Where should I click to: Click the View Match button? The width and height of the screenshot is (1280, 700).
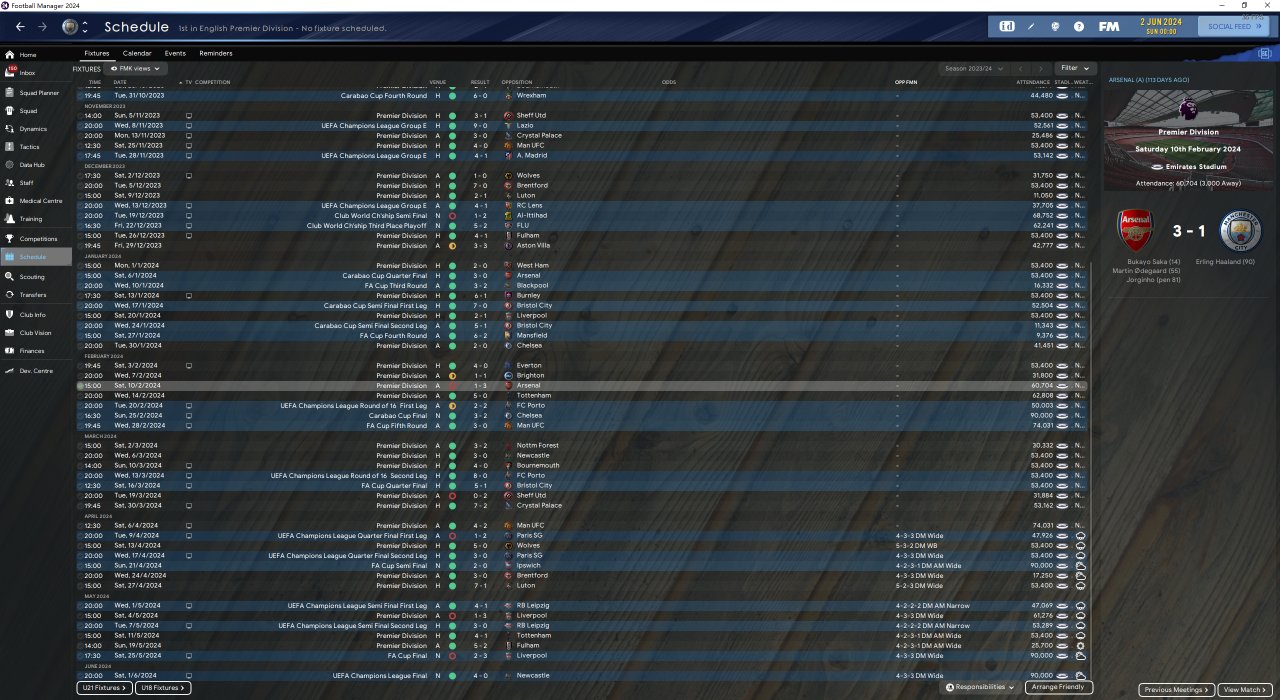[1246, 690]
